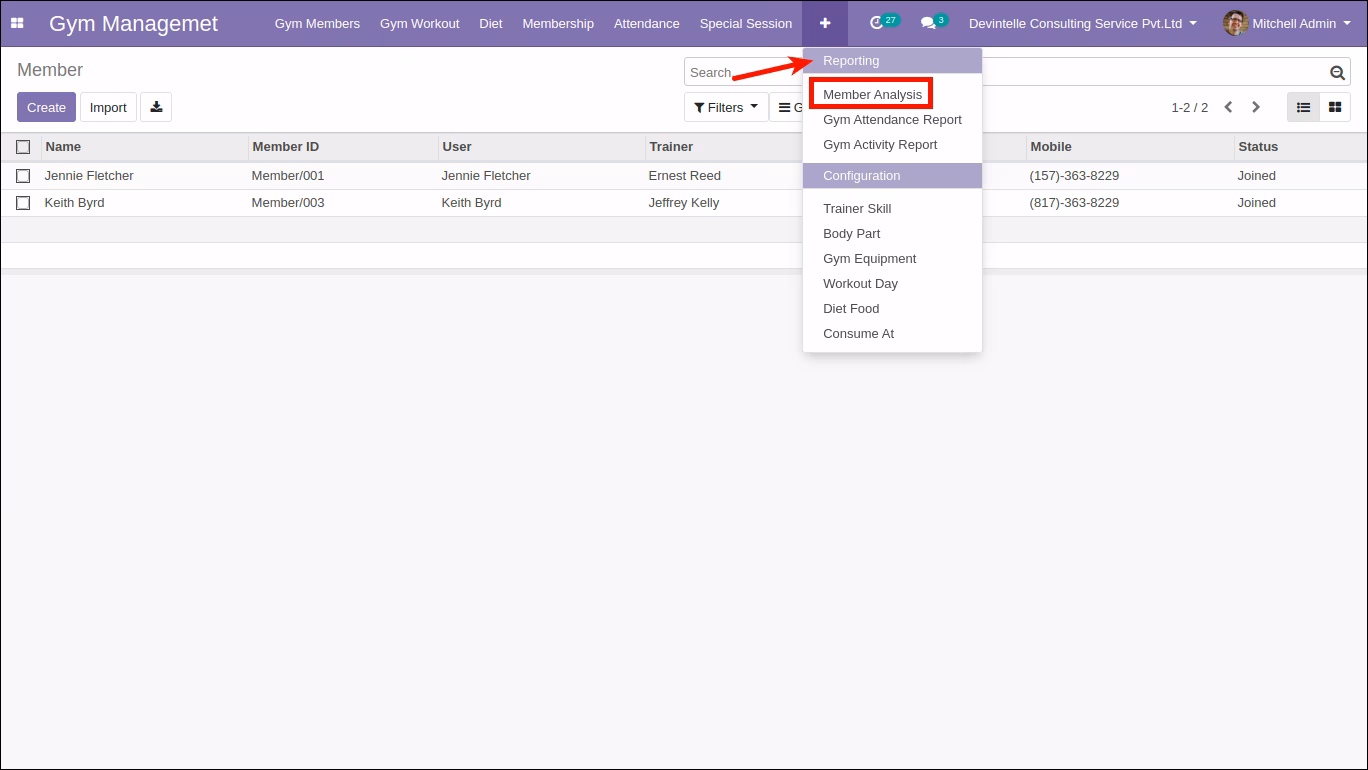Click the download export icon button
Image resolution: width=1368 pixels, height=770 pixels.
pyautogui.click(x=156, y=107)
